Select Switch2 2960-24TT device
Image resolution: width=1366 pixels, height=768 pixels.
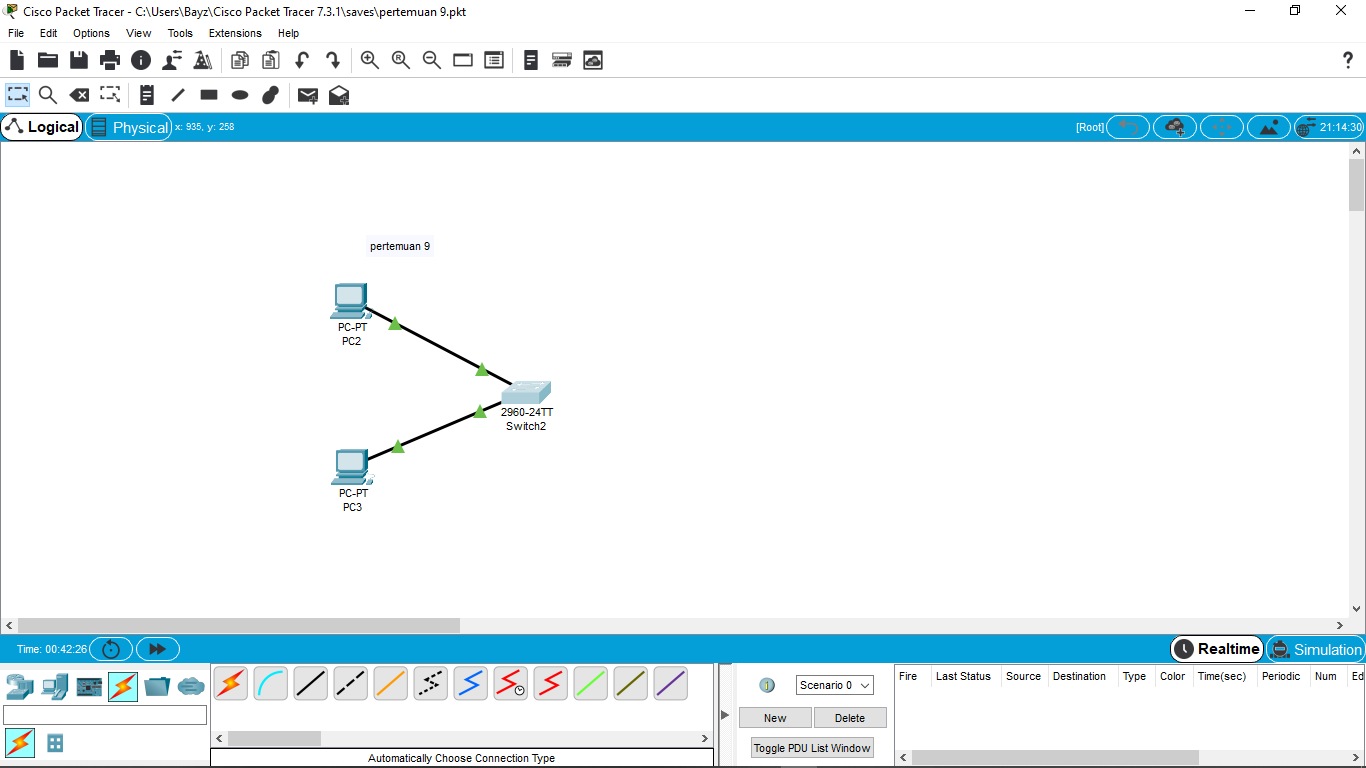click(526, 392)
